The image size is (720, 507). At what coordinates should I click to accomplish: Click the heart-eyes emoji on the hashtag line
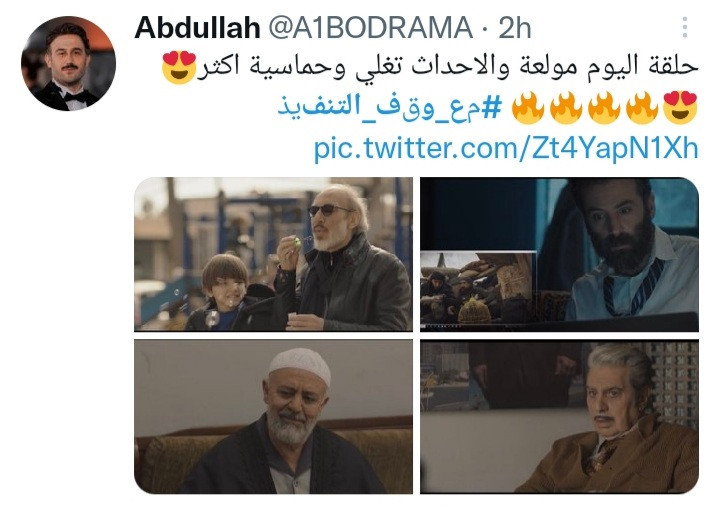pos(681,108)
